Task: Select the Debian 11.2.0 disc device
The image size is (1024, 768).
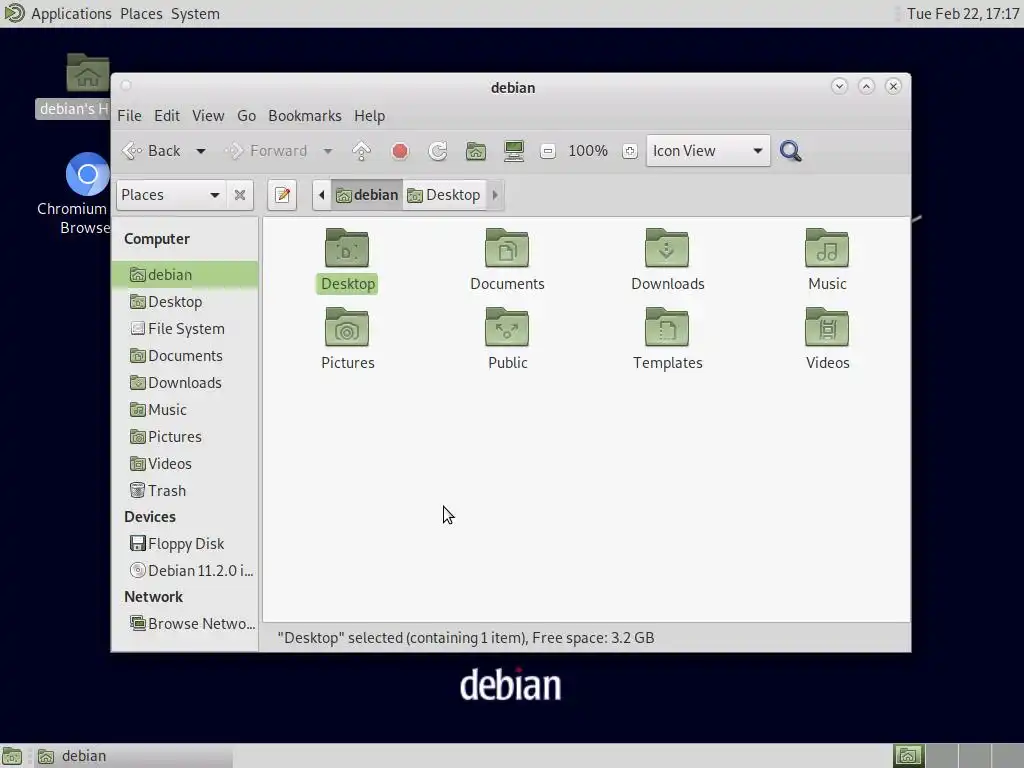Action: pyautogui.click(x=185, y=570)
